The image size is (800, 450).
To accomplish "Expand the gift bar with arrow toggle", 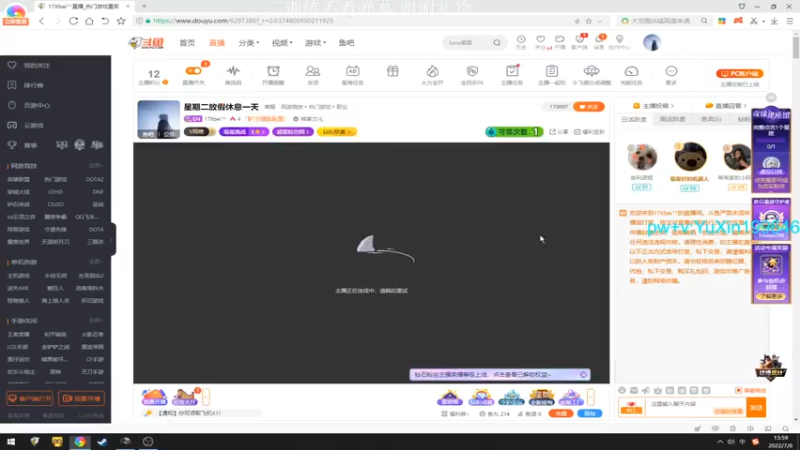I will pyautogui.click(x=591, y=397).
